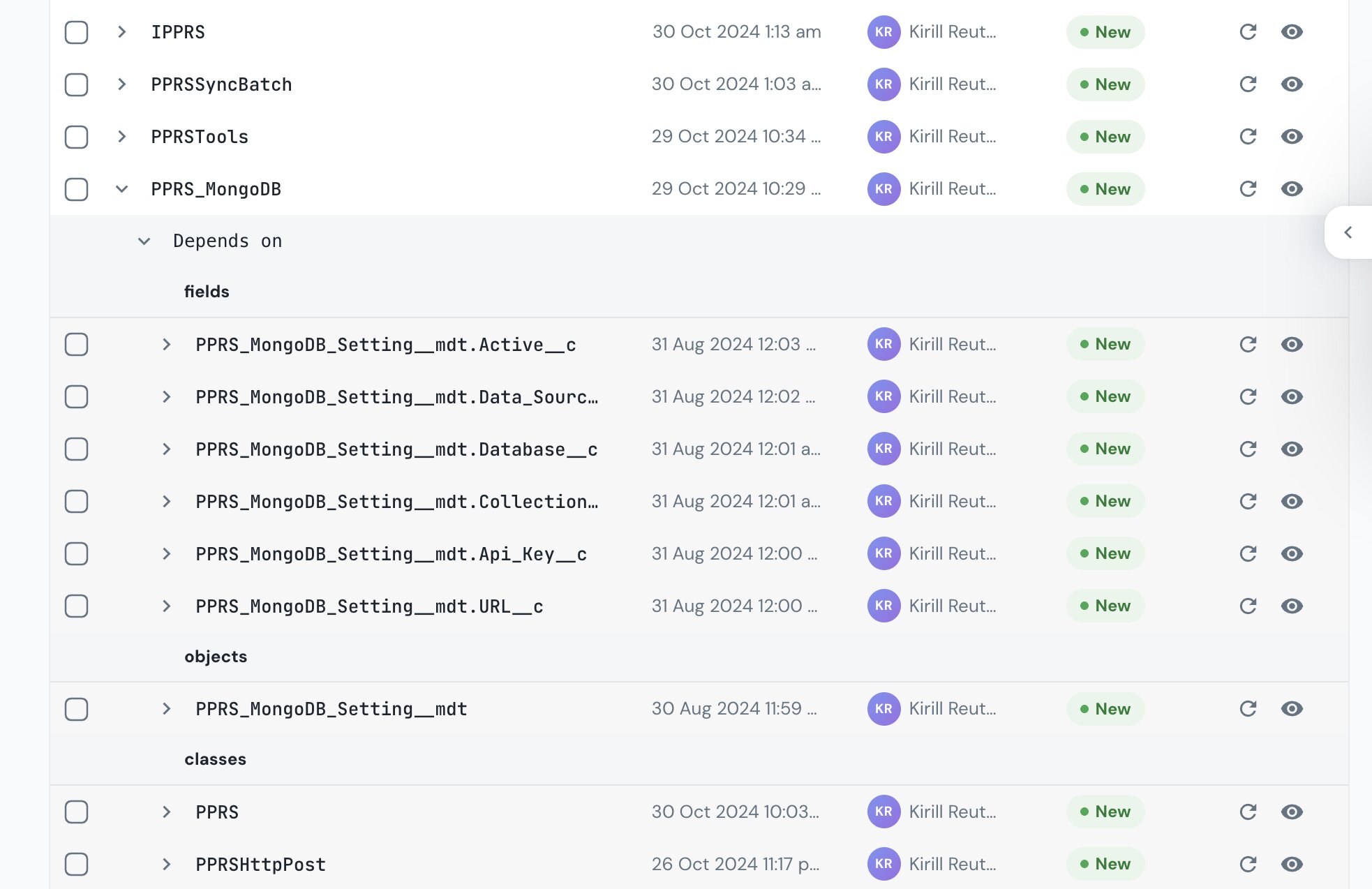The height and width of the screenshot is (889, 1372).
Task: Expand the Api_Key__c field row
Action: point(166,553)
